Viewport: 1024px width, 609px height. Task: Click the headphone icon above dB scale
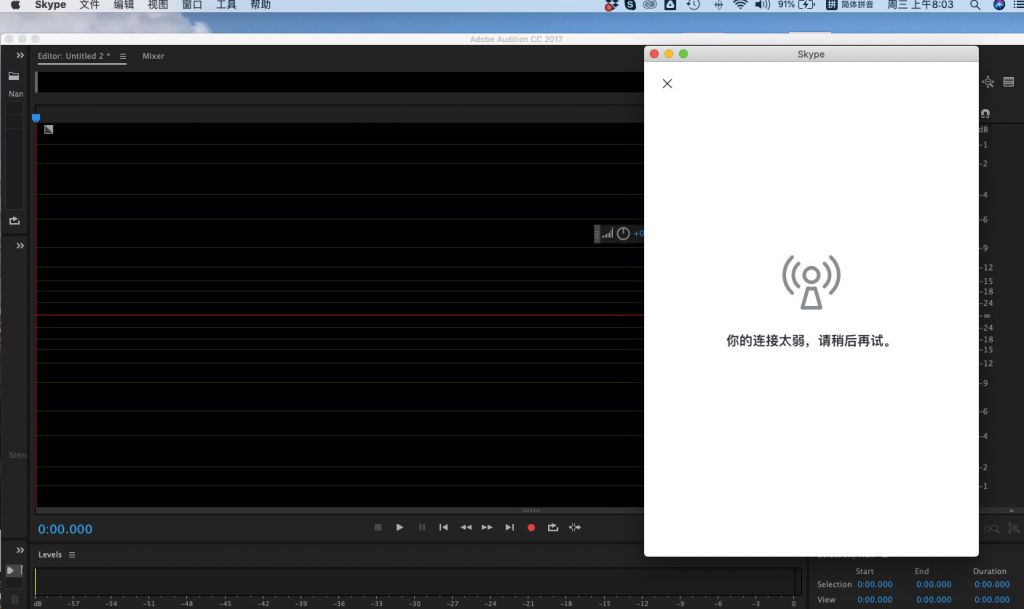985,114
